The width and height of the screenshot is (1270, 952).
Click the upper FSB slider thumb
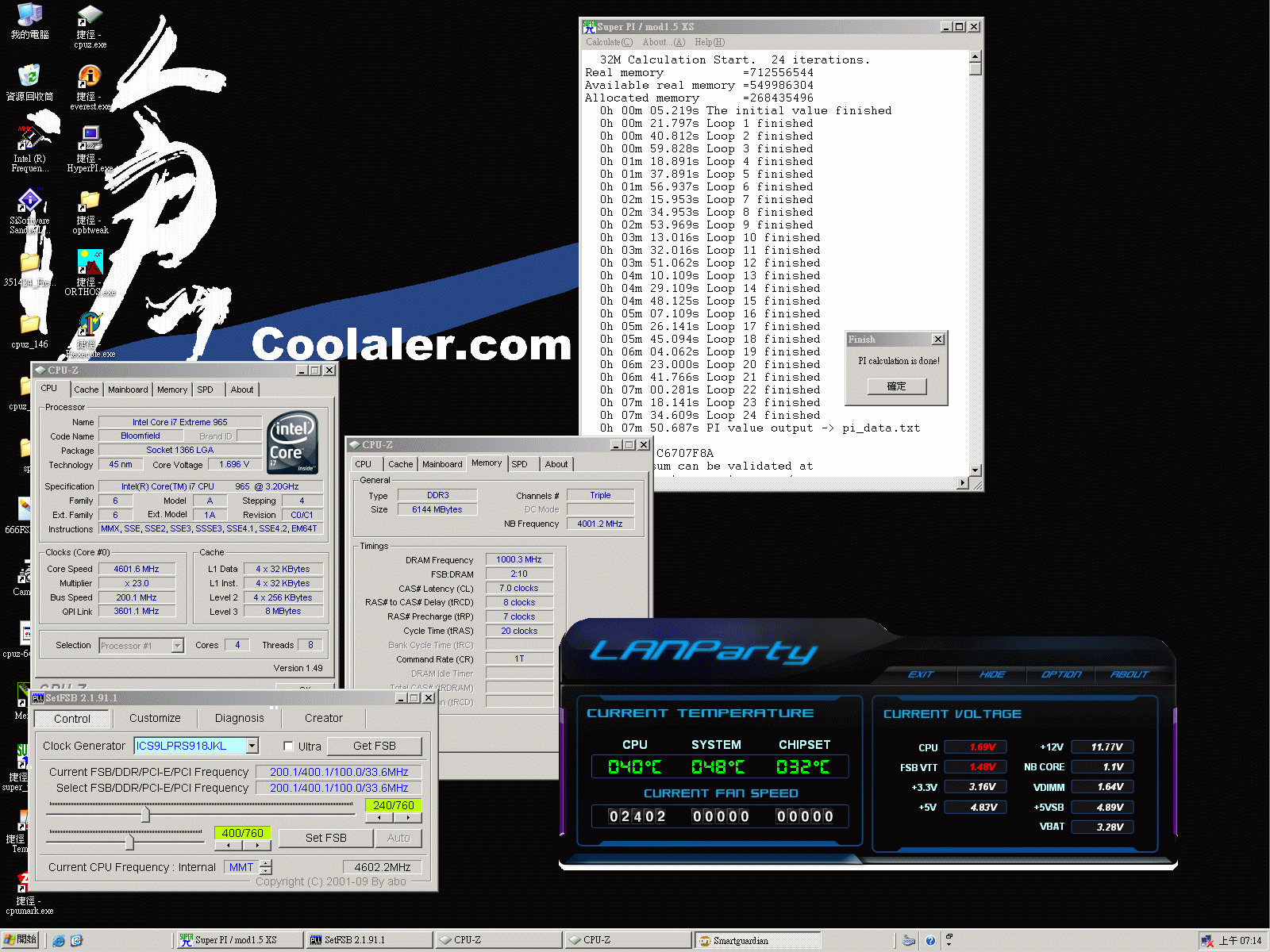point(145,814)
